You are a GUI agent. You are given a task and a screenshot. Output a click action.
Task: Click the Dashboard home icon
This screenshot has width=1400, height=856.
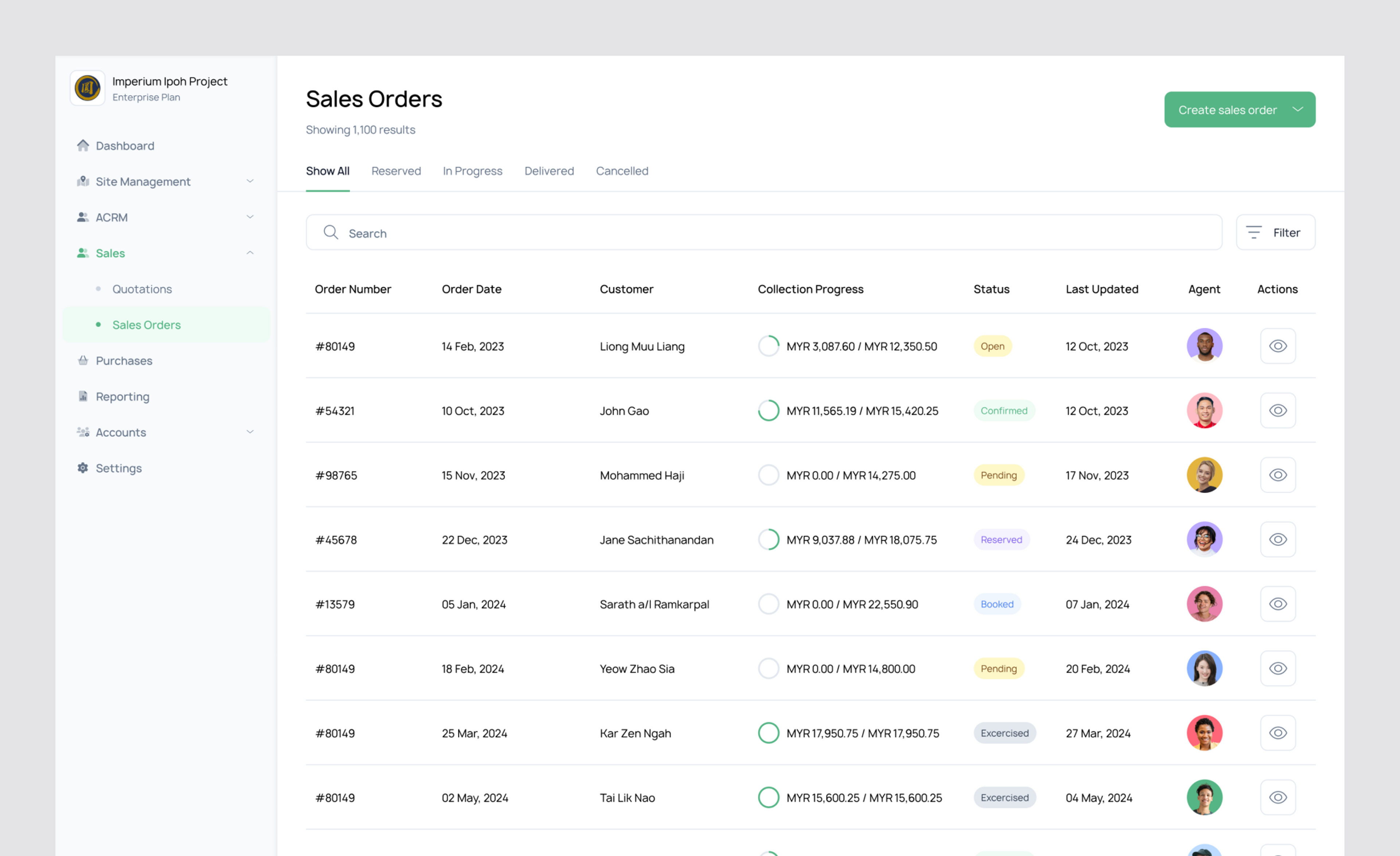(x=83, y=146)
